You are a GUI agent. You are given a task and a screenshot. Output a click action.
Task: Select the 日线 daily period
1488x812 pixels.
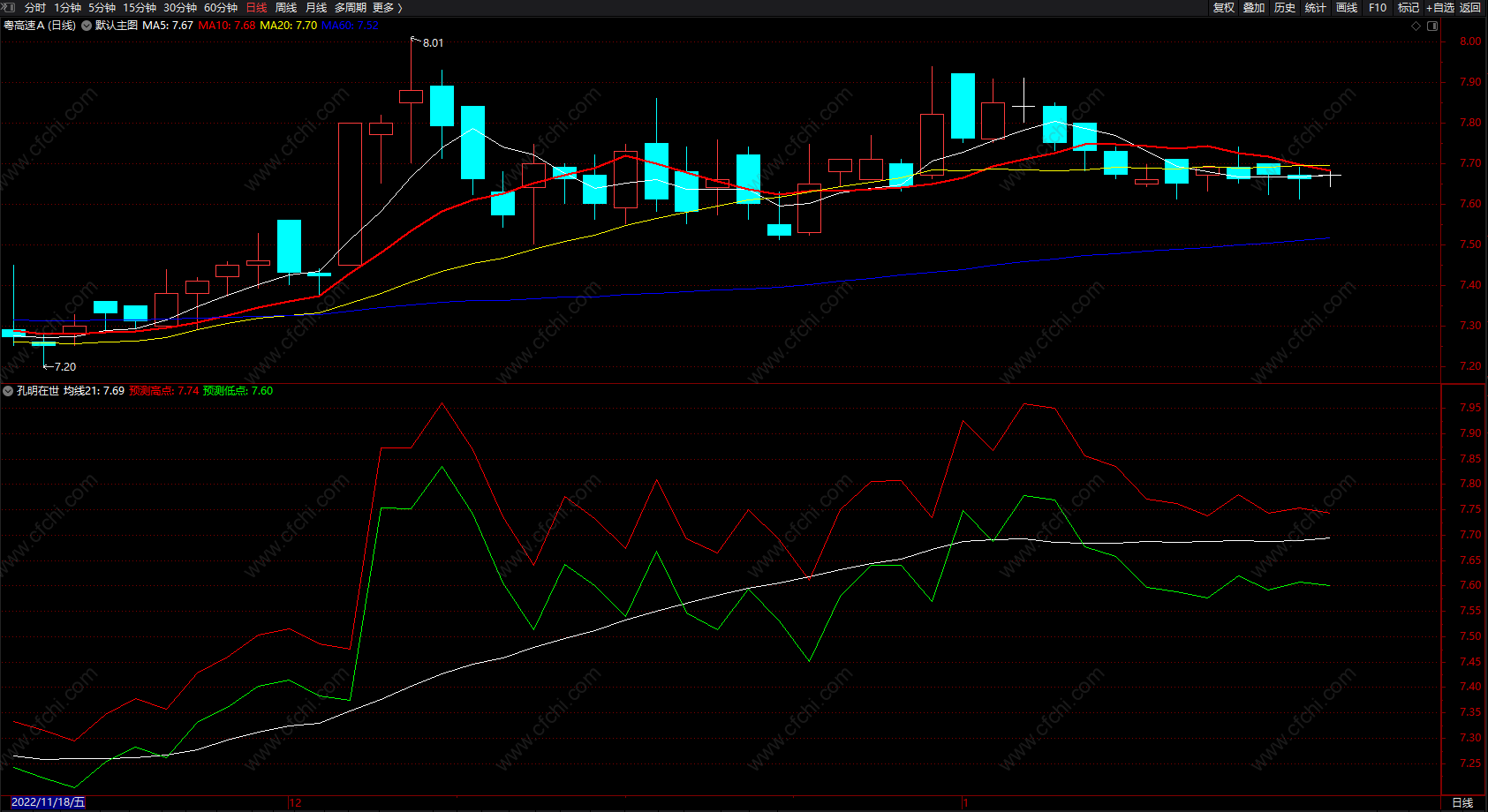[x=257, y=8]
